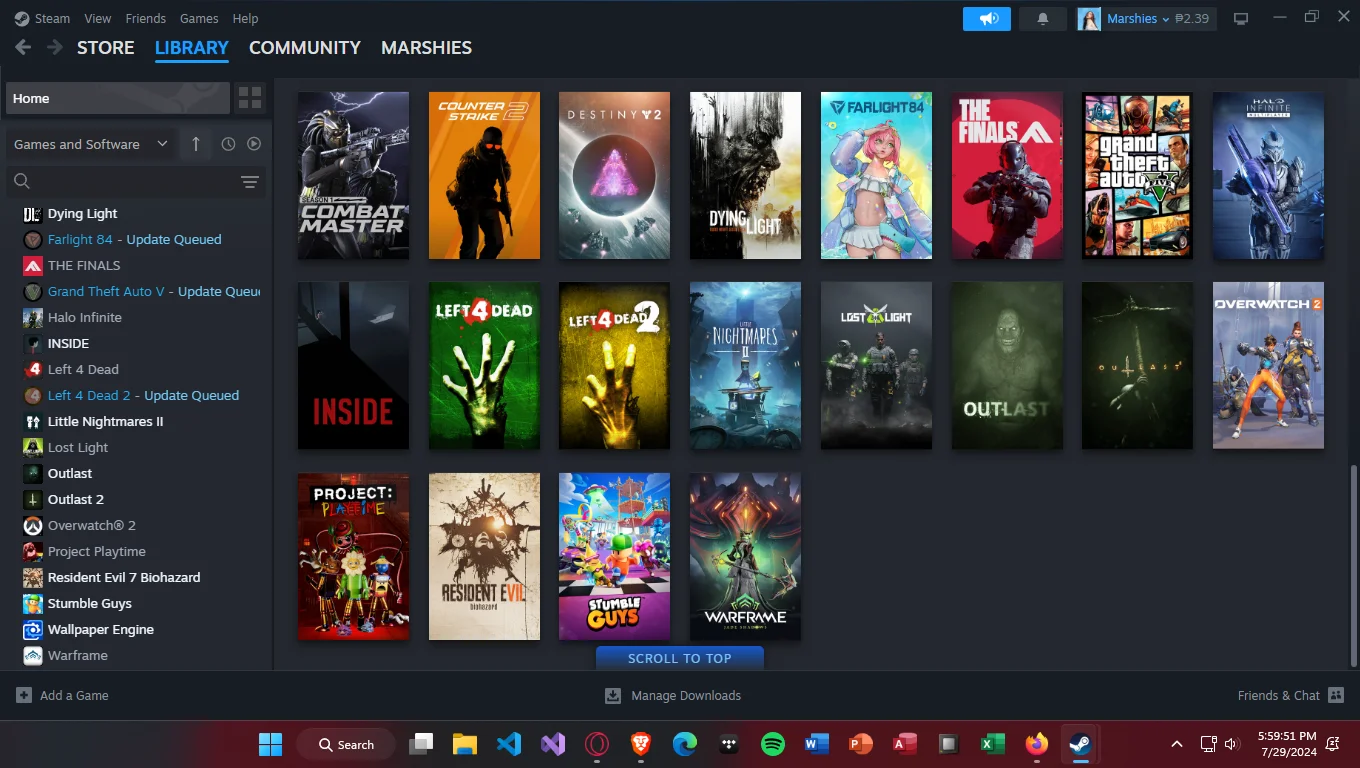Open the Help menu
Image resolution: width=1360 pixels, height=768 pixels.
pos(245,18)
